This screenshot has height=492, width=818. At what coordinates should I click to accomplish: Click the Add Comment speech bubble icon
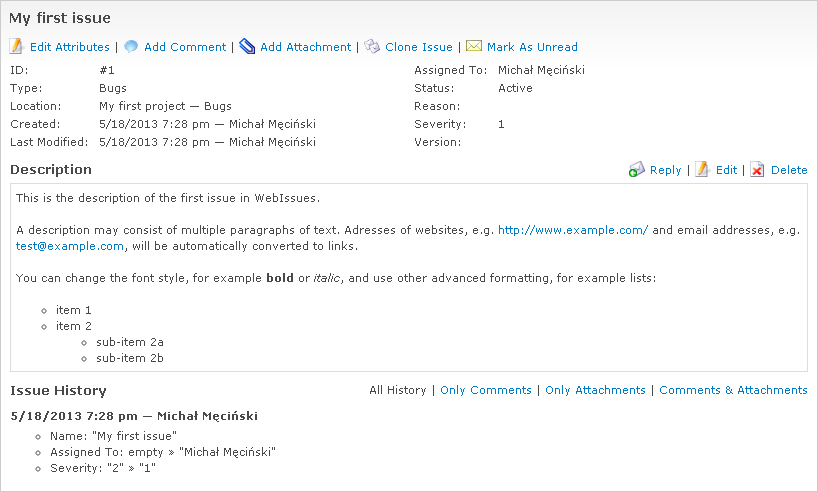pos(131,46)
